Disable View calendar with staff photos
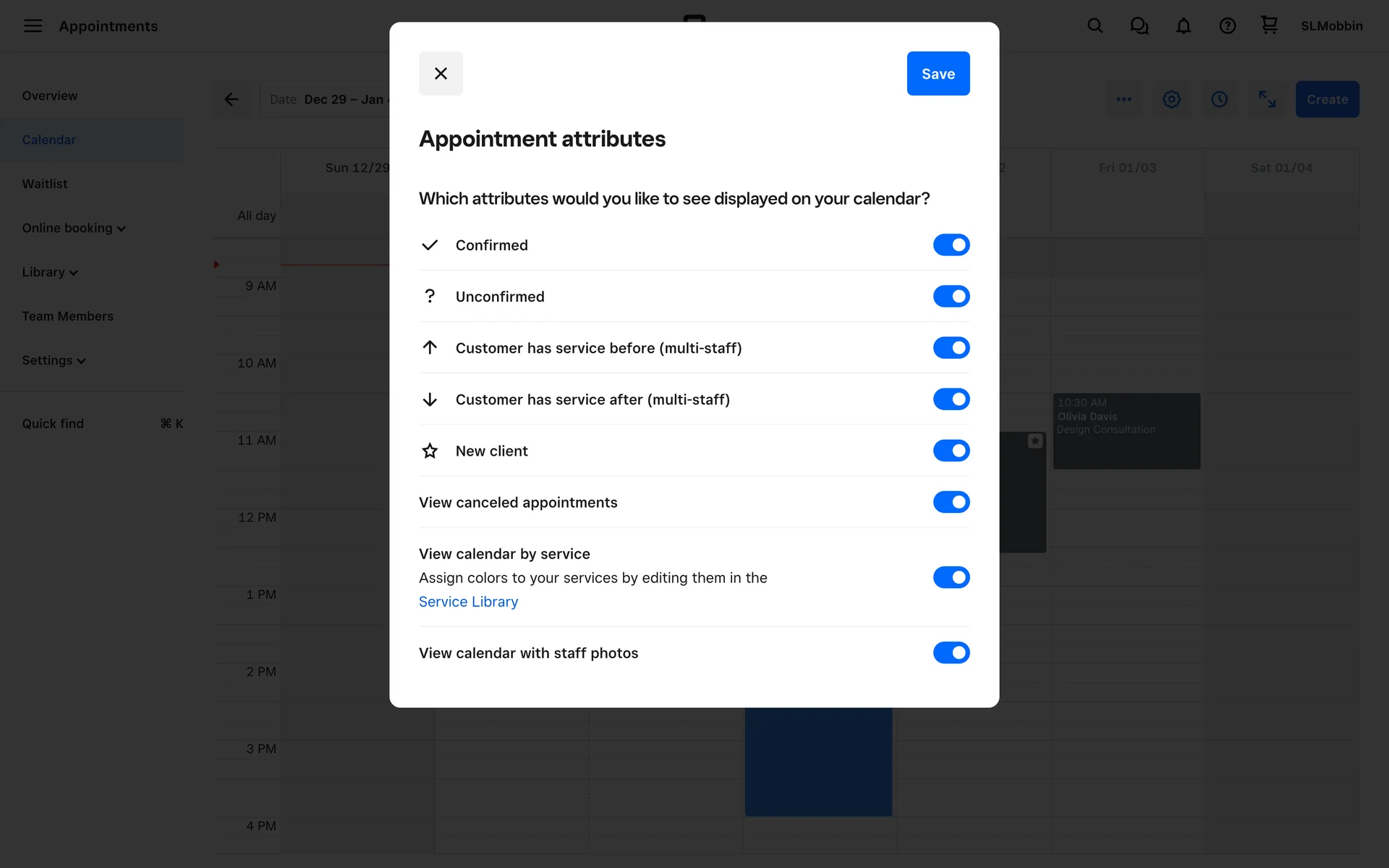Screen dimensions: 1389x868 pos(951,652)
